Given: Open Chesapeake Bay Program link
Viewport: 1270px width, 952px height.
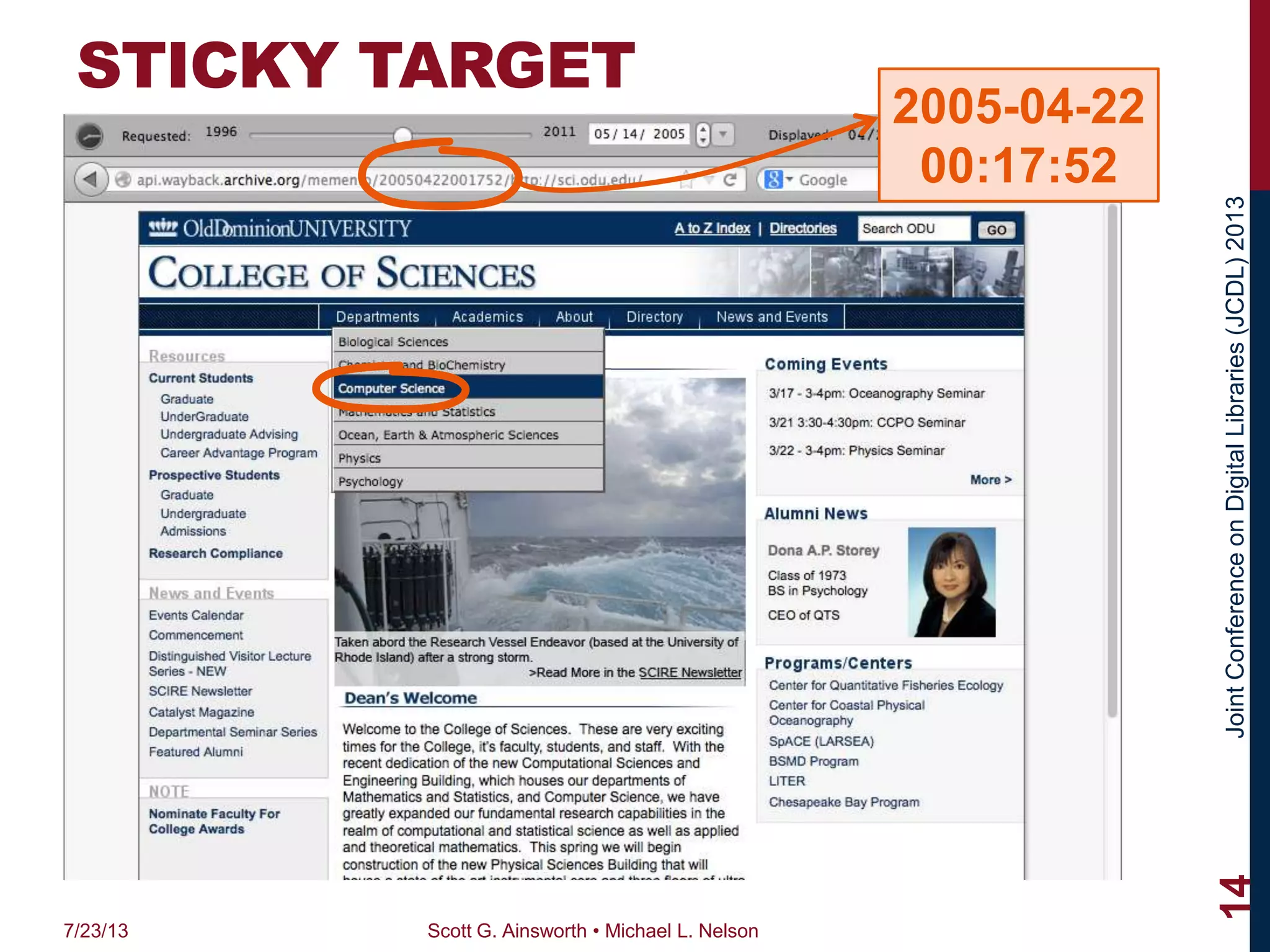Looking at the screenshot, I should pos(844,802).
